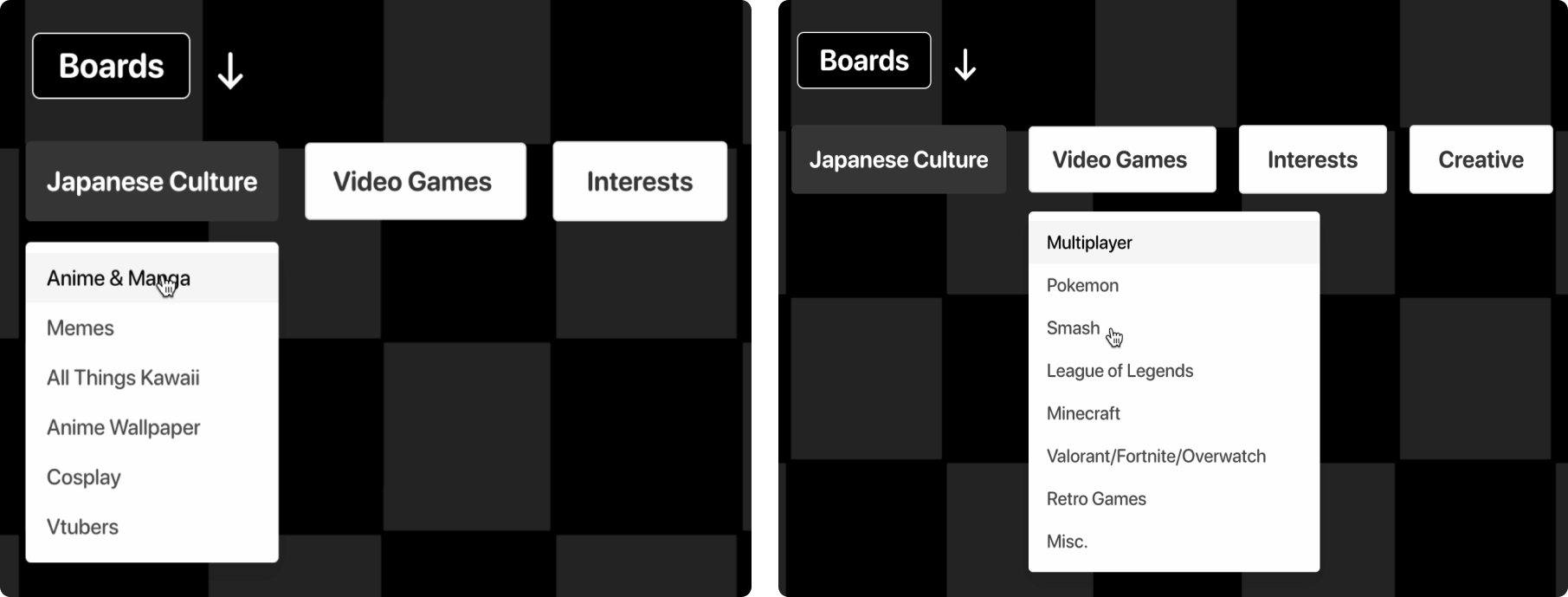1568x597 pixels.
Task: Select Multiplayer in the Video Games list
Action: [1089, 243]
